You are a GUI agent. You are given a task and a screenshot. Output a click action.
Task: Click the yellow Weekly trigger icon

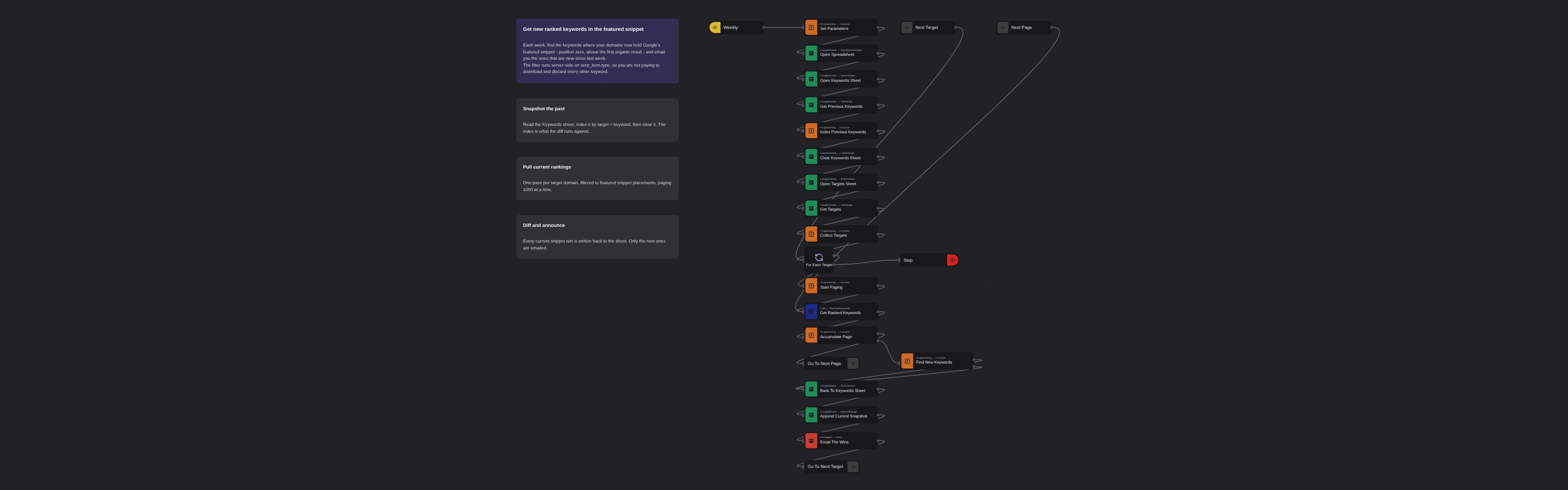coord(714,27)
